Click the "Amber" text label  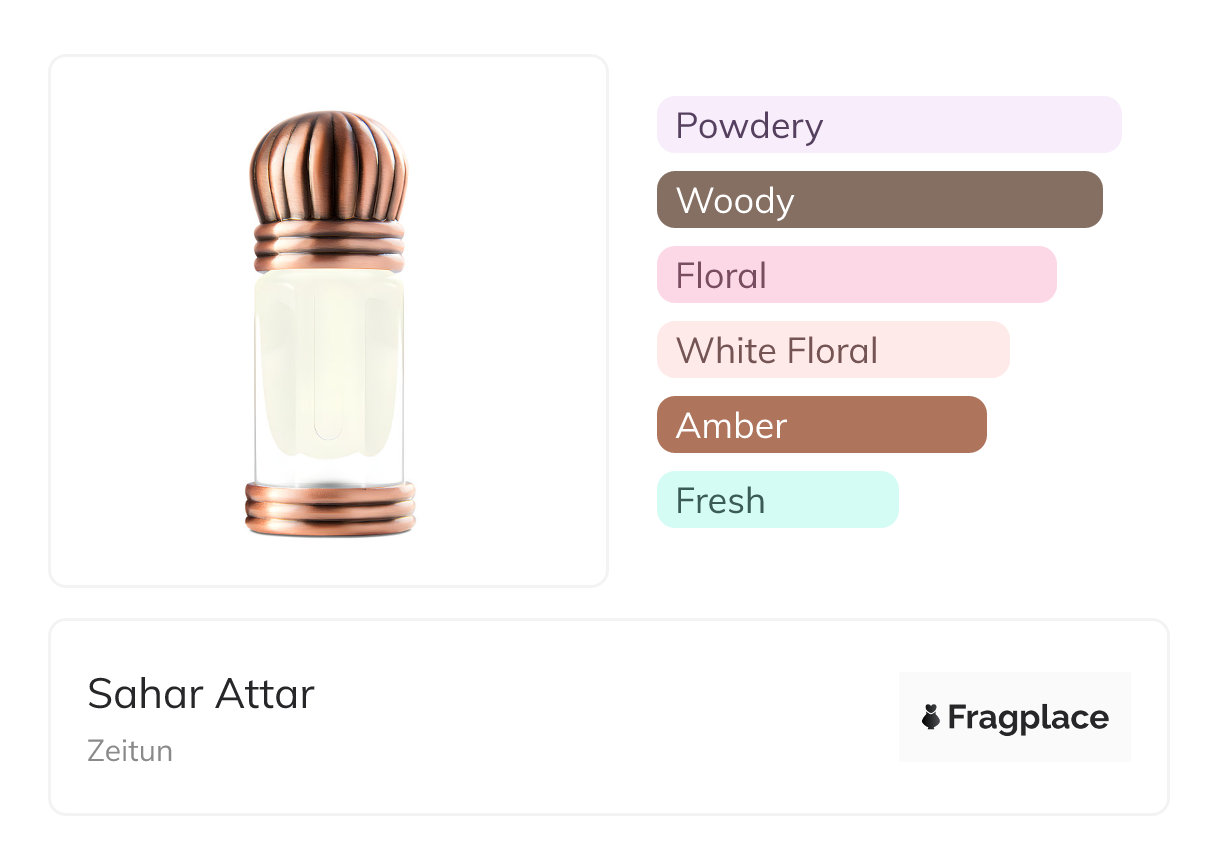tap(731, 426)
